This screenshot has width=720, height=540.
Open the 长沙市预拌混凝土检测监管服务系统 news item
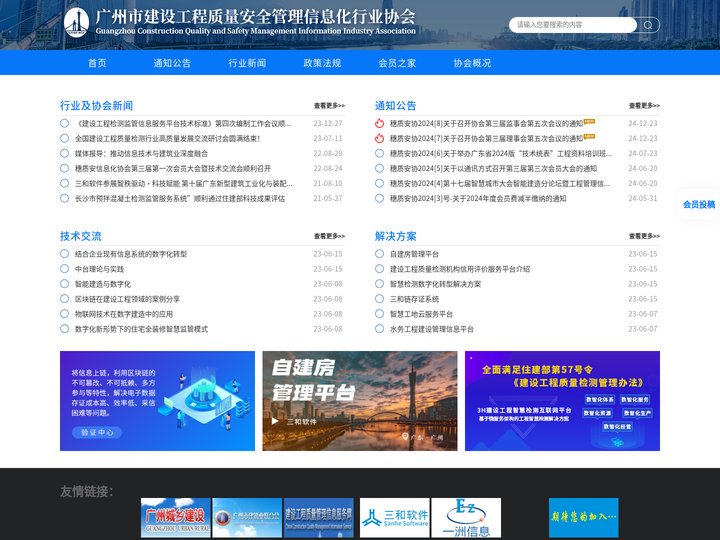coord(180,198)
